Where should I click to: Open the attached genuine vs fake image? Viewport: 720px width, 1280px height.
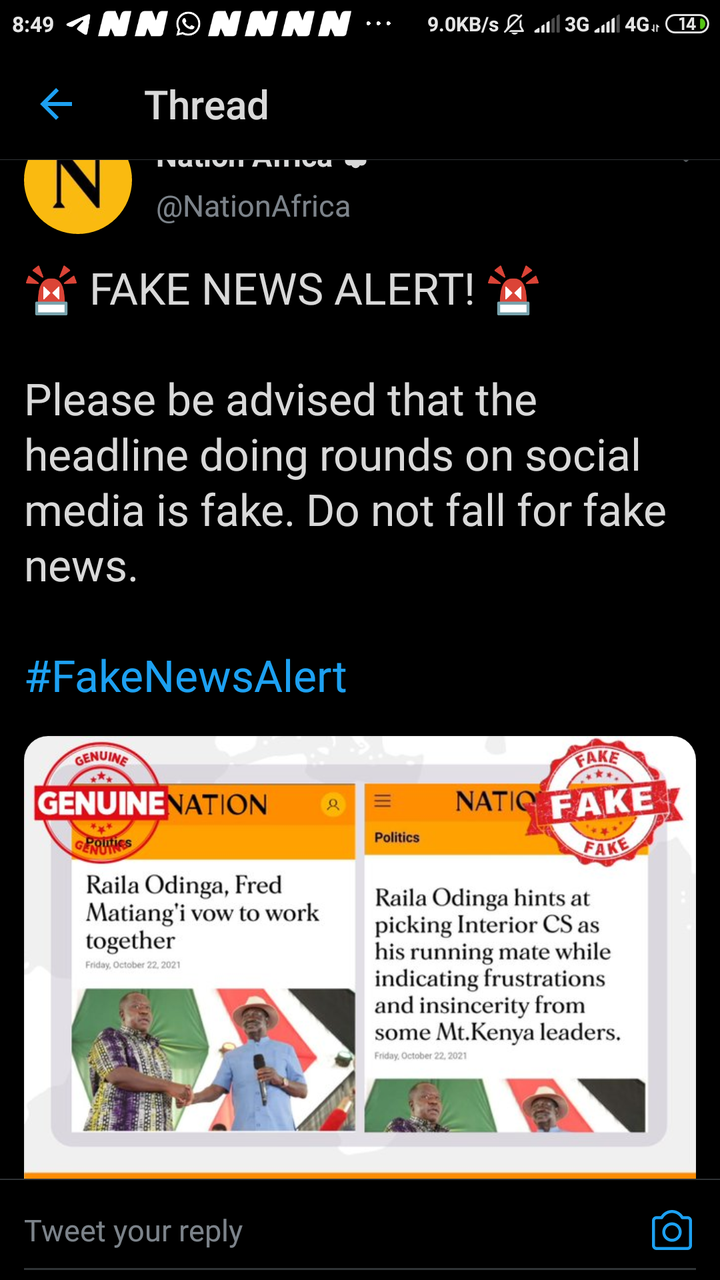(360, 956)
